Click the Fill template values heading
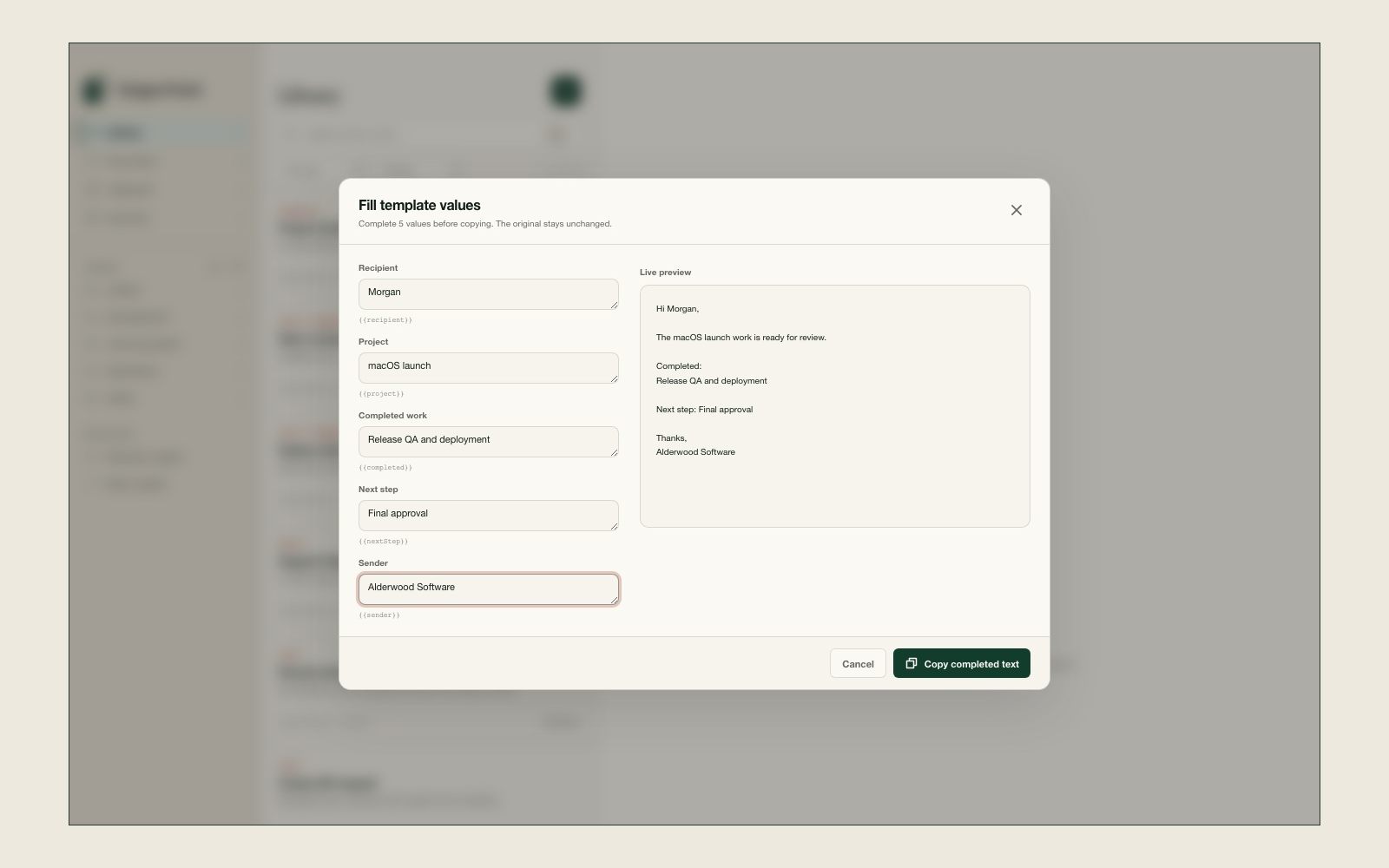The height and width of the screenshot is (868, 1389). point(419,206)
